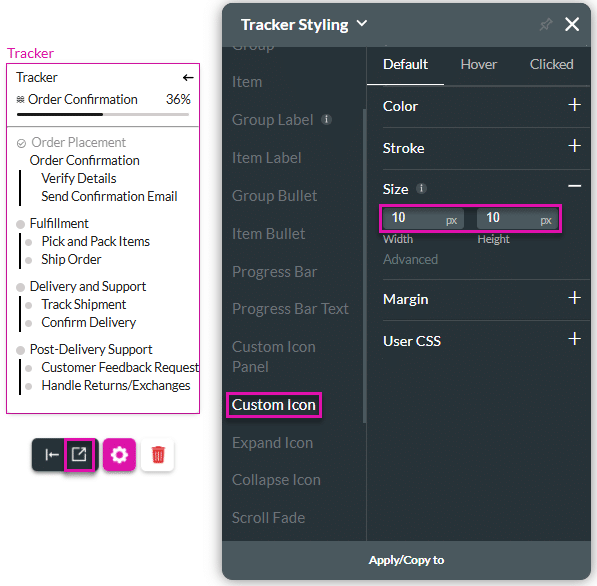
Task: Click the Width size input field
Action: [423, 218]
